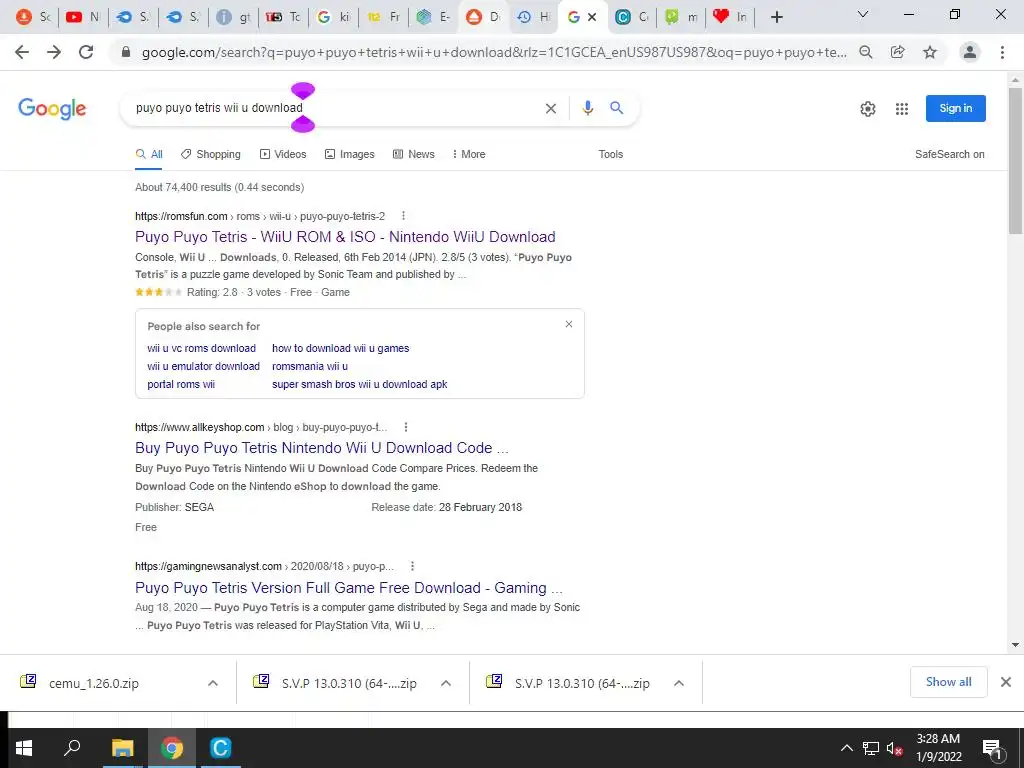1024x768 pixels.
Task: Open the Chrome profile avatar
Action: point(970,52)
